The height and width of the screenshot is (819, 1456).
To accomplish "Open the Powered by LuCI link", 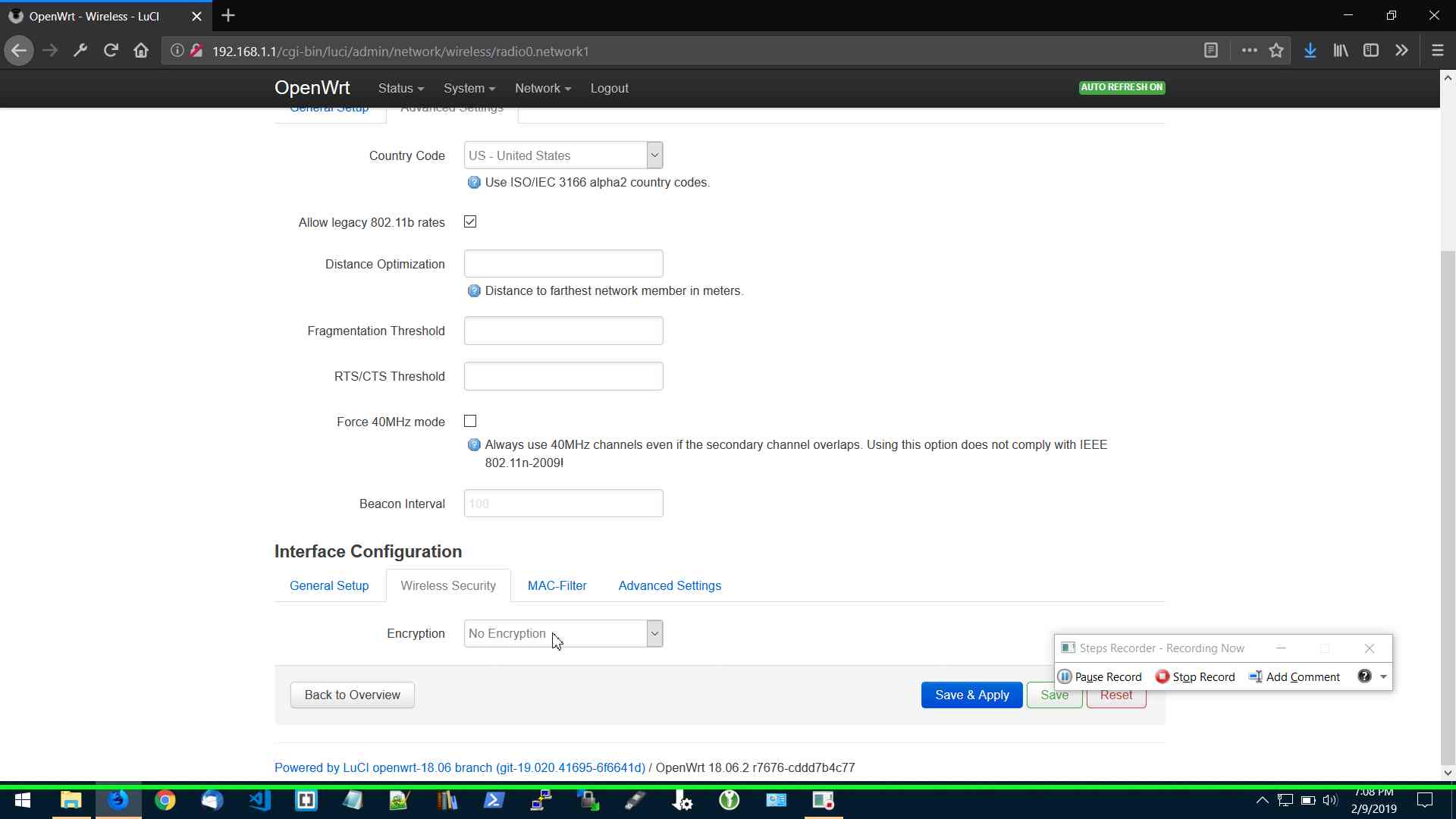I will tap(460, 767).
